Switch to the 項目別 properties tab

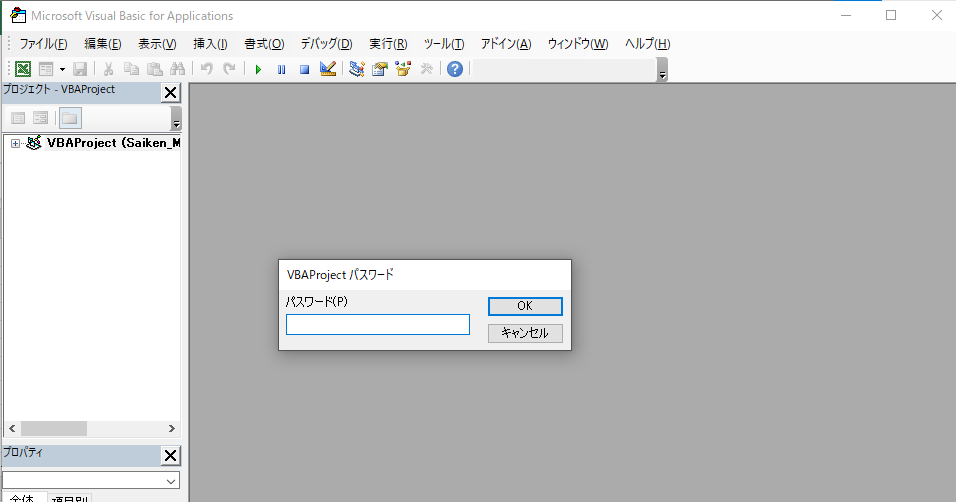tap(70, 499)
